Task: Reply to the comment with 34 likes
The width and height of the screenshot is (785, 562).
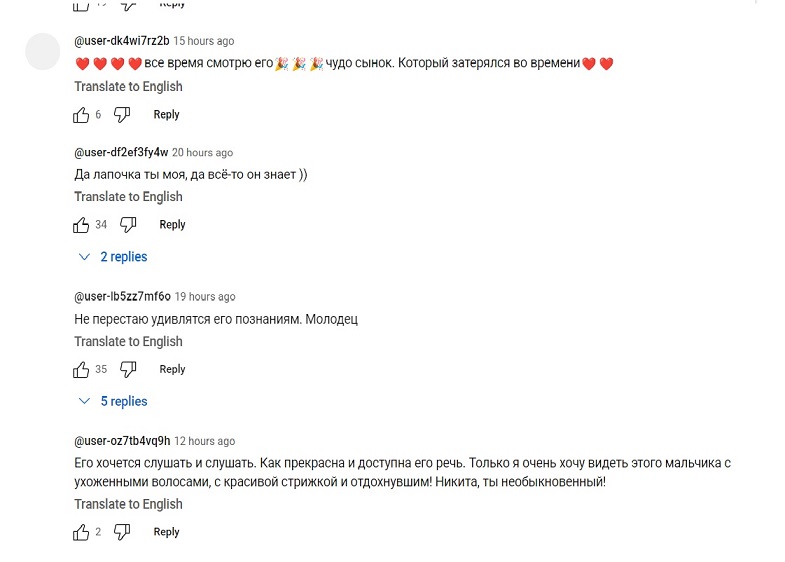Action: pos(172,225)
